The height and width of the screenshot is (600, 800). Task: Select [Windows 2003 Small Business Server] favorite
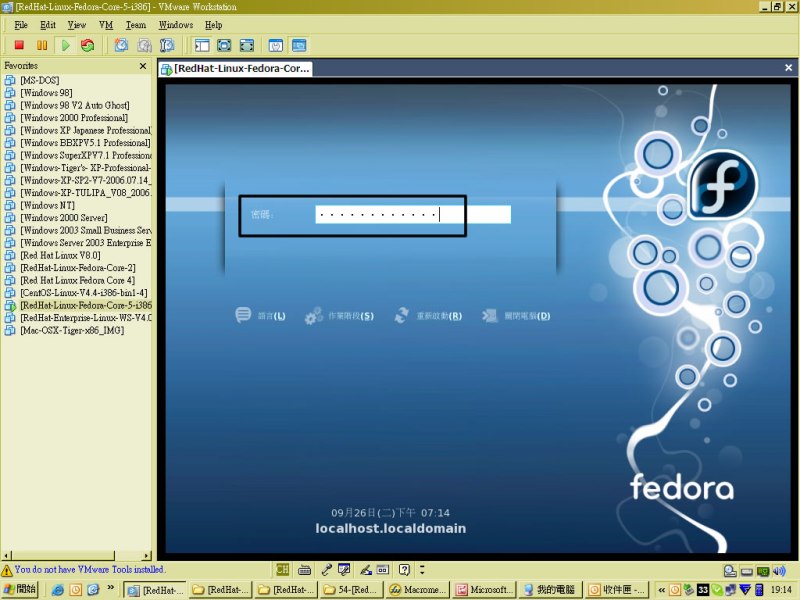click(86, 230)
